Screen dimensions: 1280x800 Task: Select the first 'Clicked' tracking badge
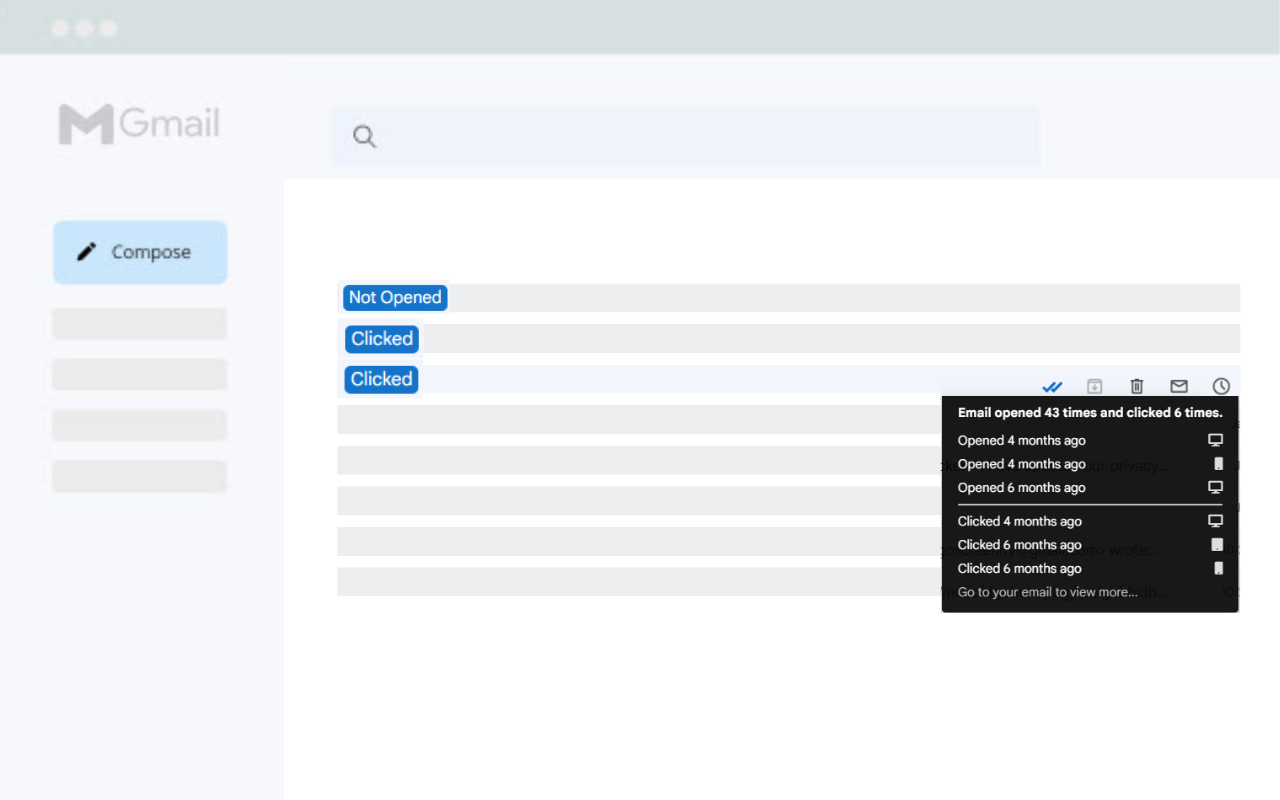(x=381, y=338)
